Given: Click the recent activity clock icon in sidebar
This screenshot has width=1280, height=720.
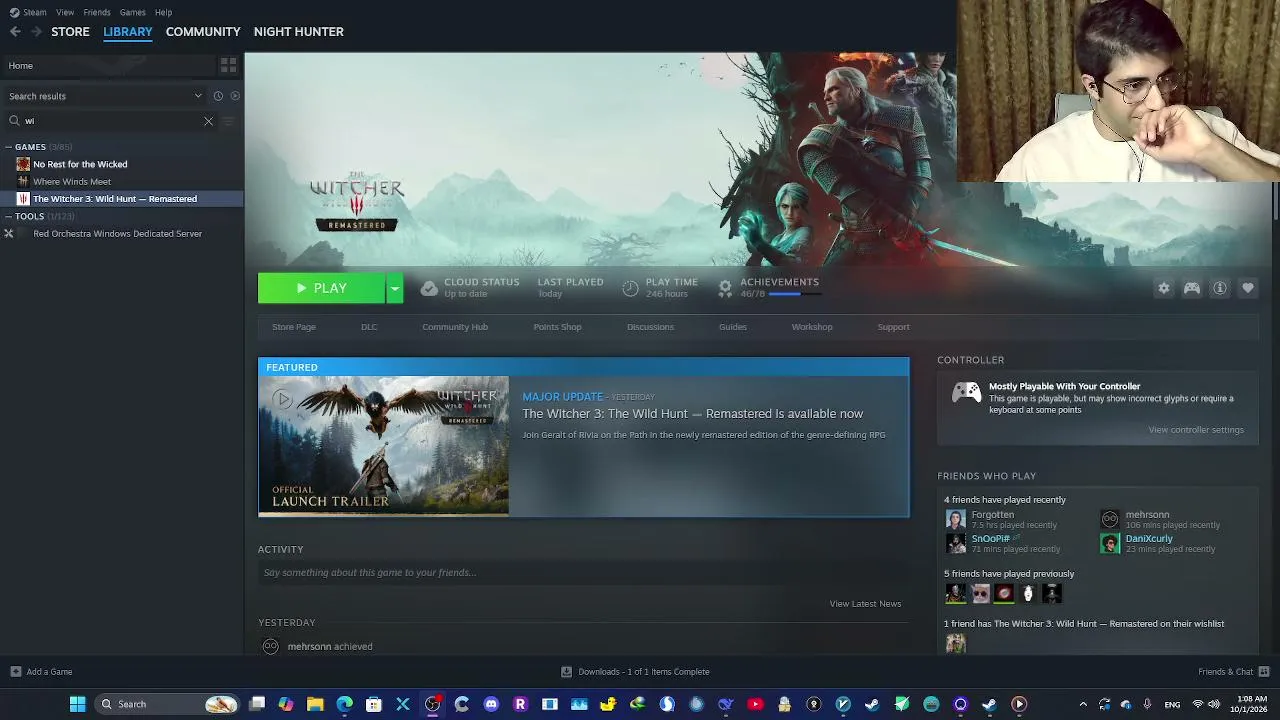Looking at the screenshot, I should (218, 96).
